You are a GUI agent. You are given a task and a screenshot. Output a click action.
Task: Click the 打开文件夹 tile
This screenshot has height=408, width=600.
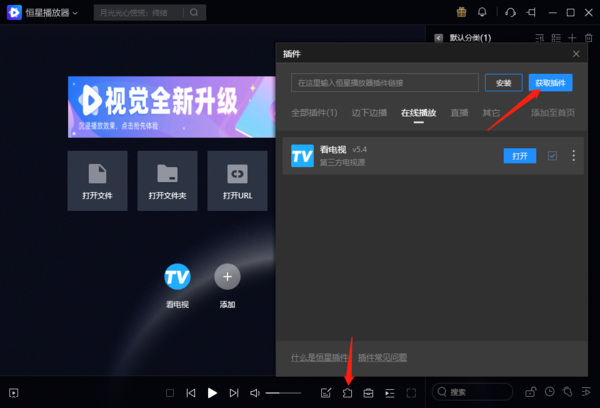tap(167, 181)
